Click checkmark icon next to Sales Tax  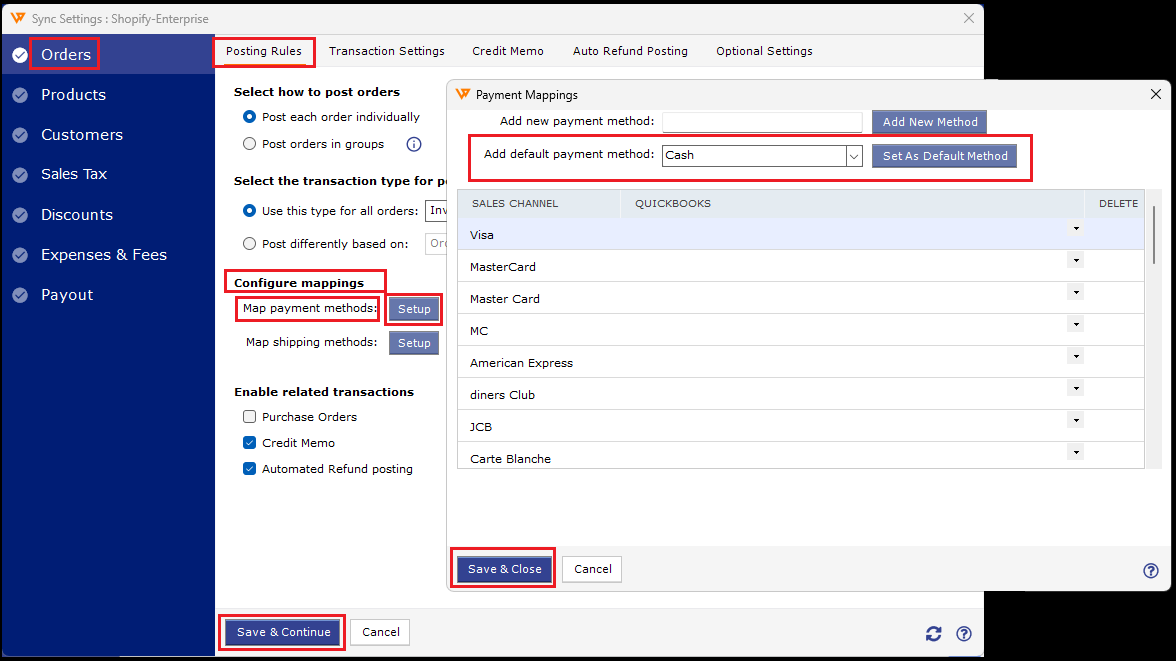coord(20,175)
